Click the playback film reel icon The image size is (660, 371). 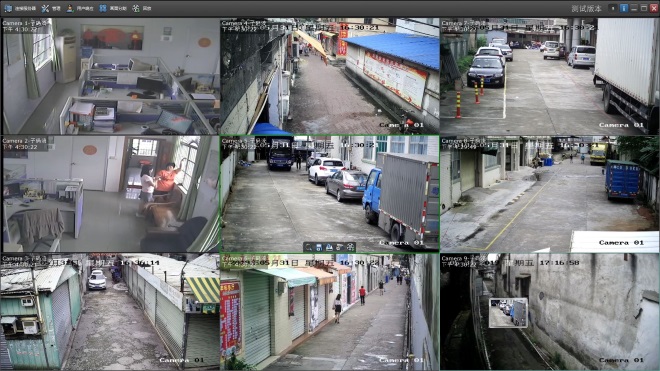click(136, 8)
